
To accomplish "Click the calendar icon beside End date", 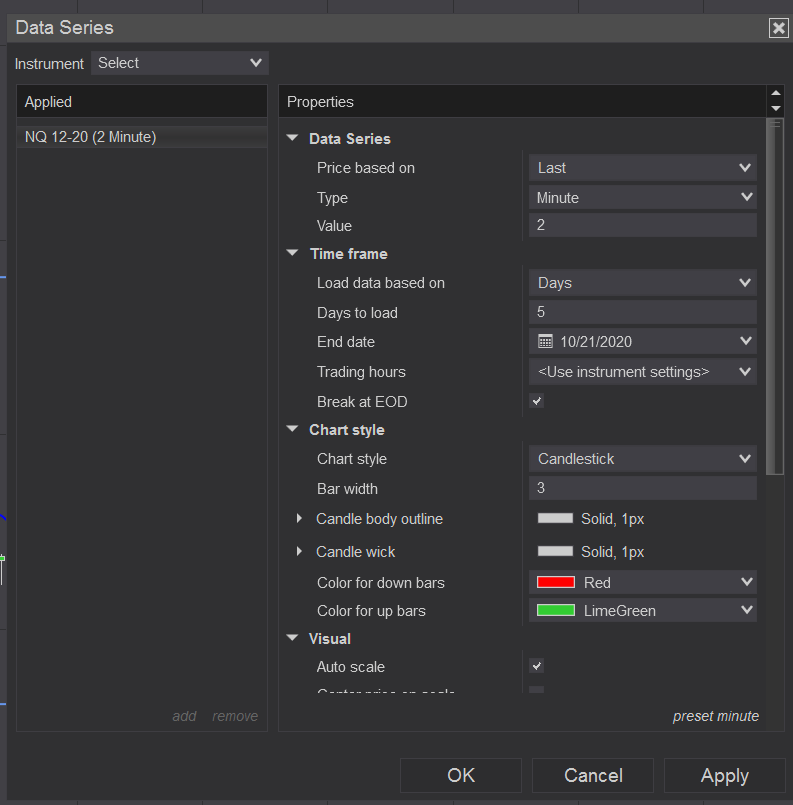I will 545,342.
